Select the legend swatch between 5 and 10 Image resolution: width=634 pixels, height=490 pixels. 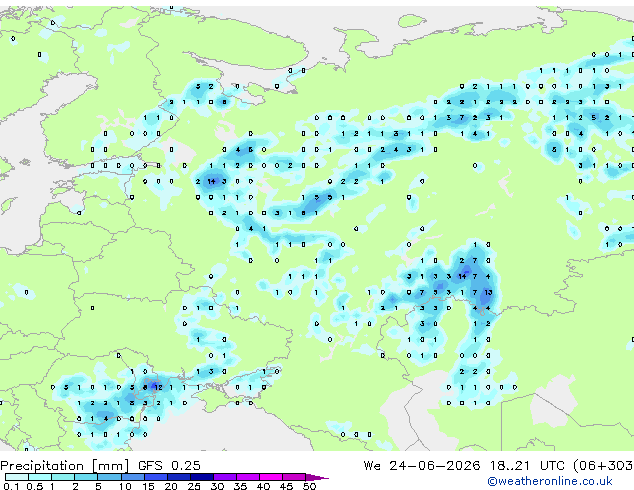coord(109,477)
